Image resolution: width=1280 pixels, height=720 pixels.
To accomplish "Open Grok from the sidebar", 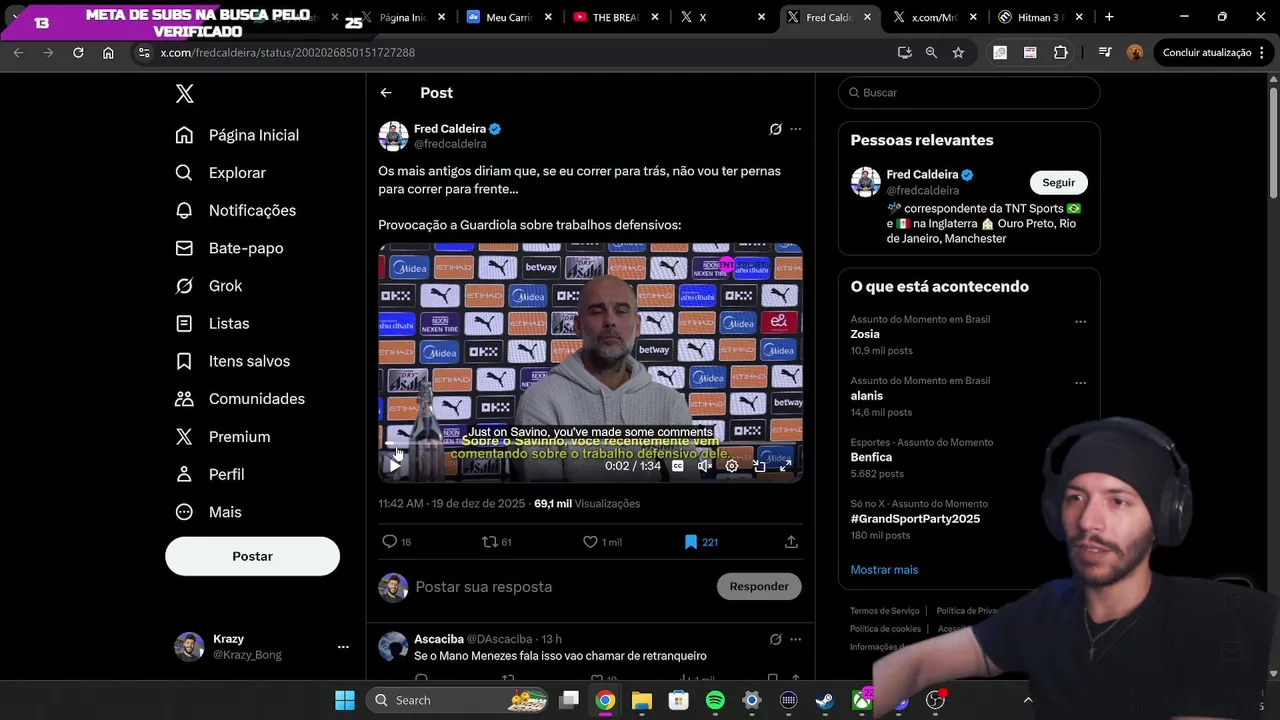I will (x=208, y=286).
